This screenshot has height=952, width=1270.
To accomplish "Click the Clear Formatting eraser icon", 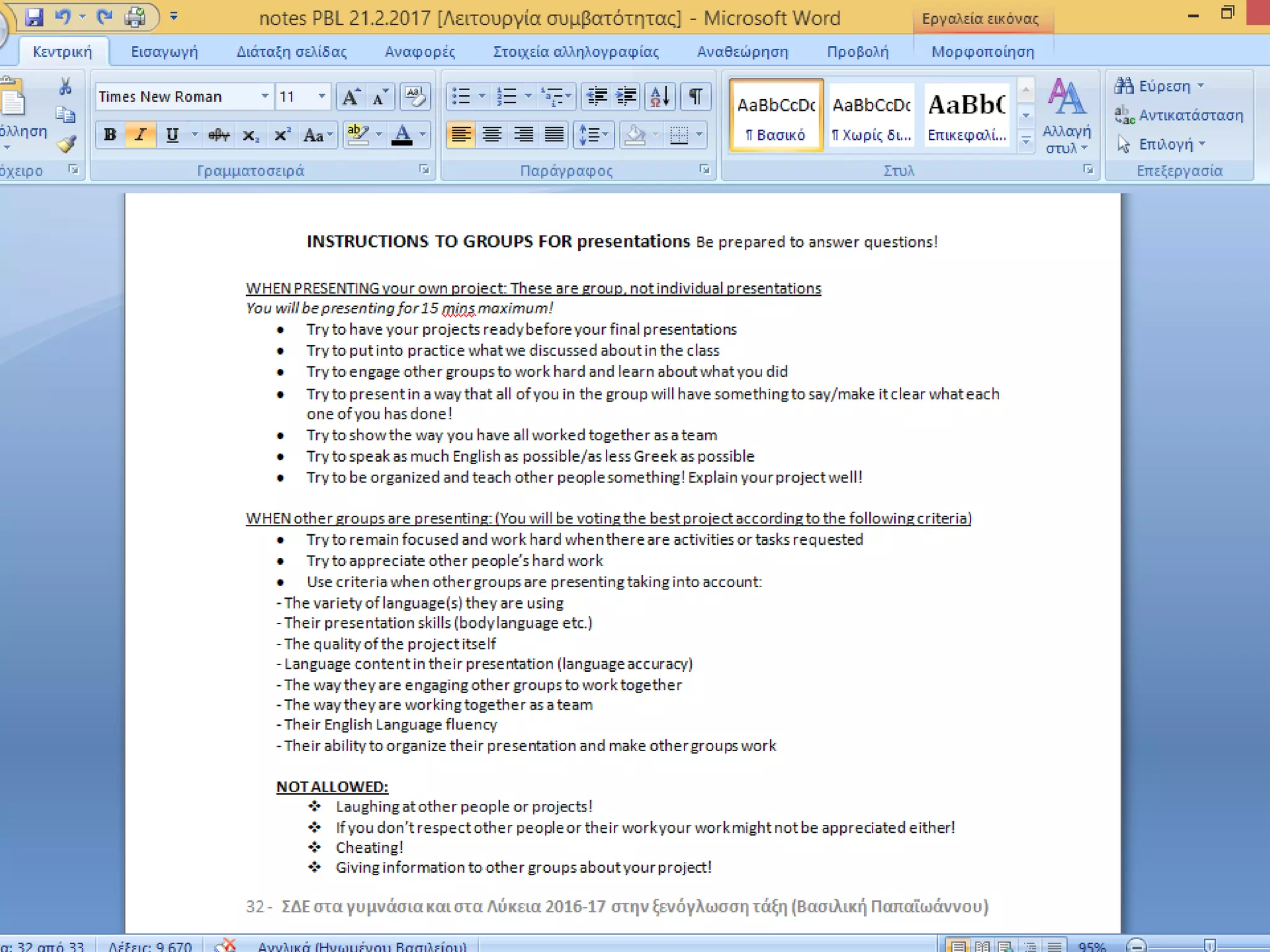I will pos(415,97).
